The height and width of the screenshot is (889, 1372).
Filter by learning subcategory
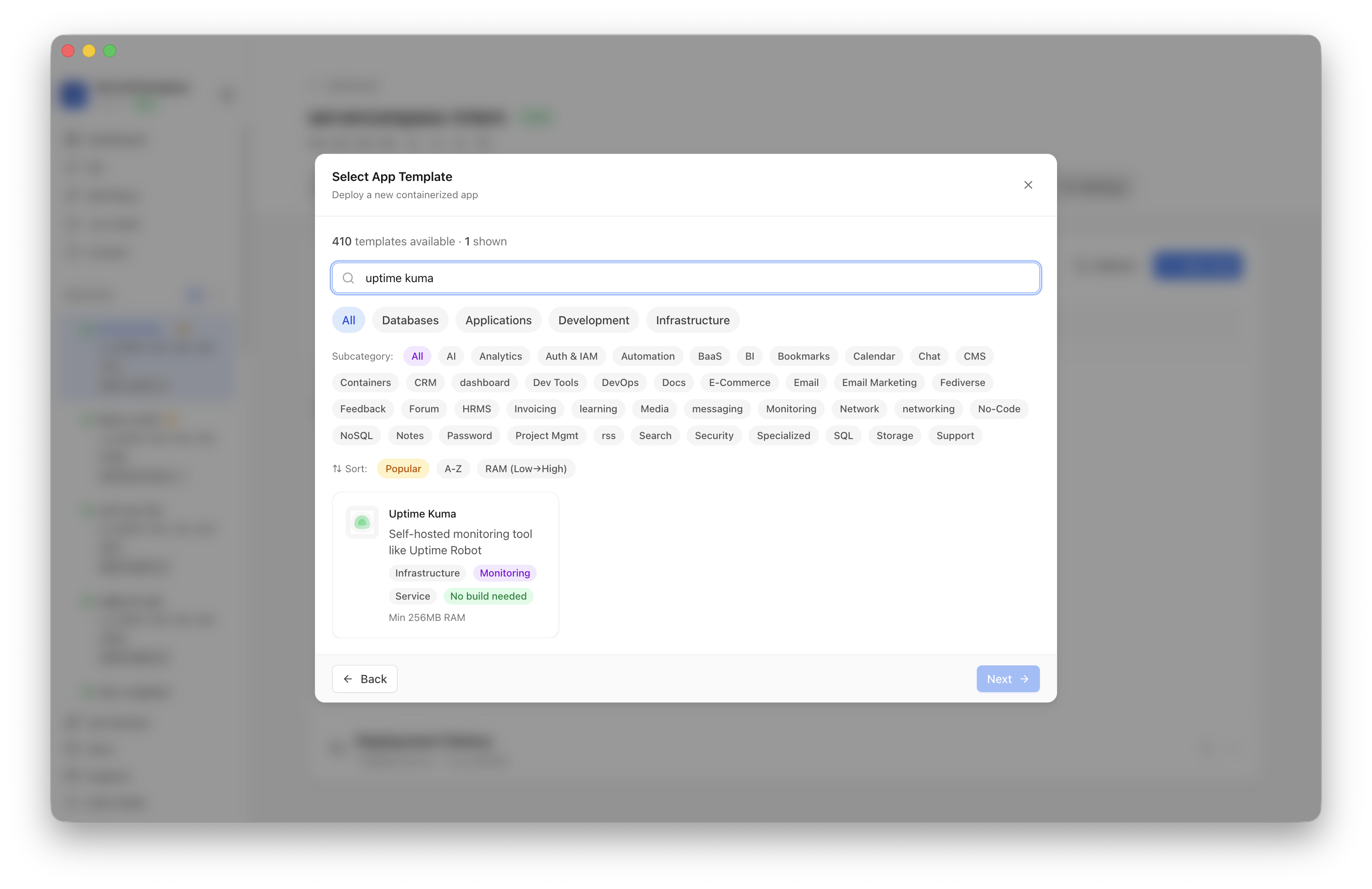point(598,409)
